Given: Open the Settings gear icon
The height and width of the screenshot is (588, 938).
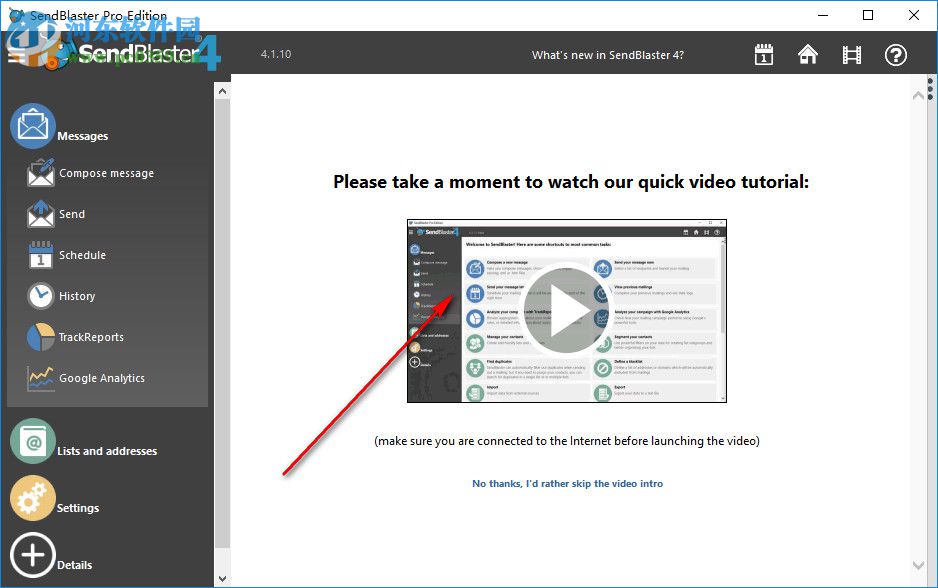Looking at the screenshot, I should pyautogui.click(x=33, y=498).
